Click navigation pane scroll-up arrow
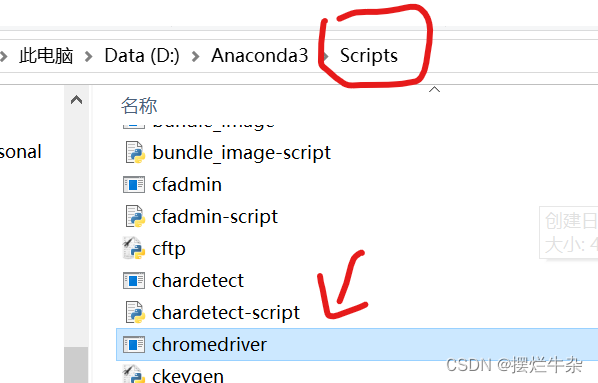 77,100
